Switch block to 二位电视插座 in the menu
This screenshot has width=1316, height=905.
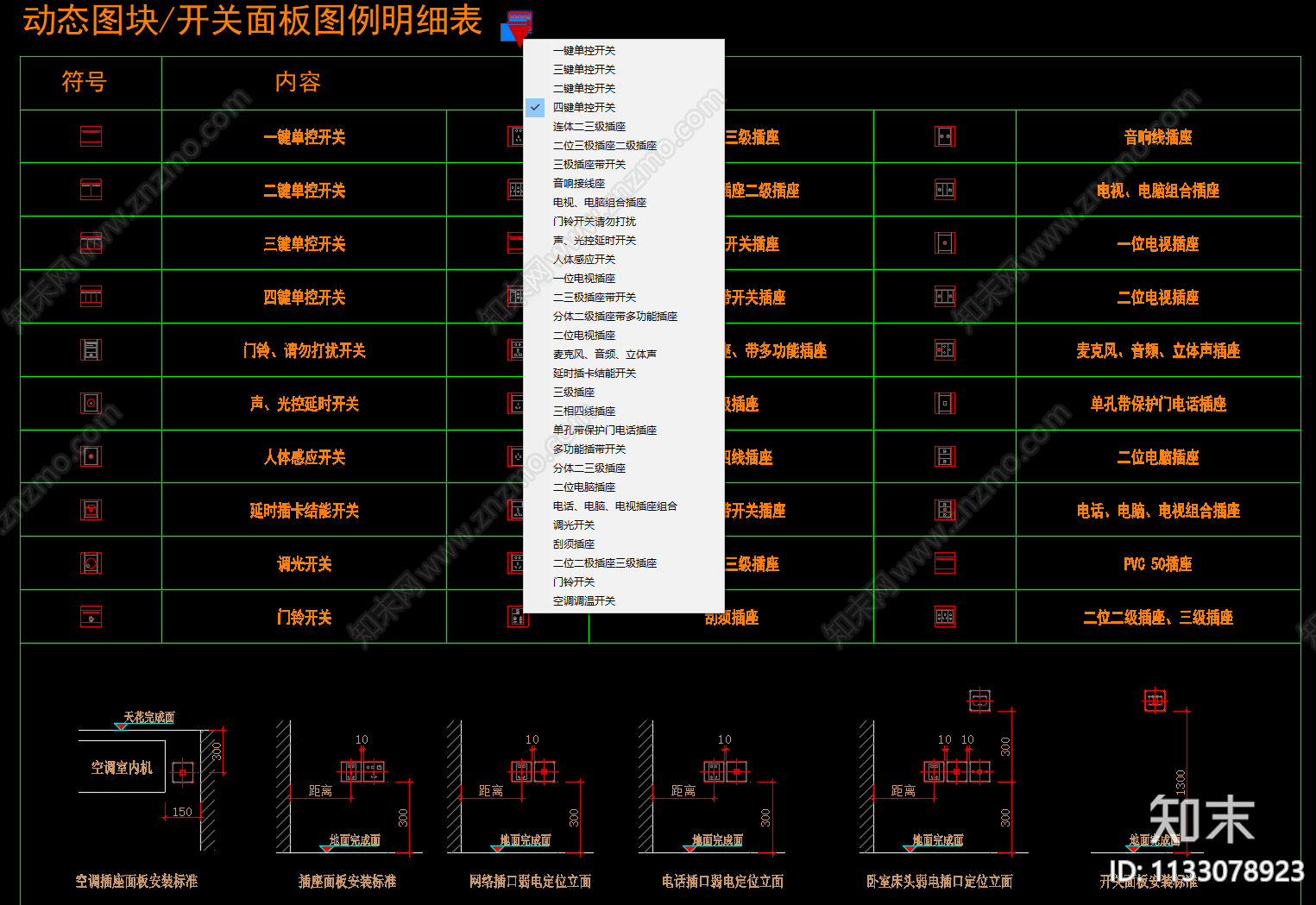coord(584,336)
